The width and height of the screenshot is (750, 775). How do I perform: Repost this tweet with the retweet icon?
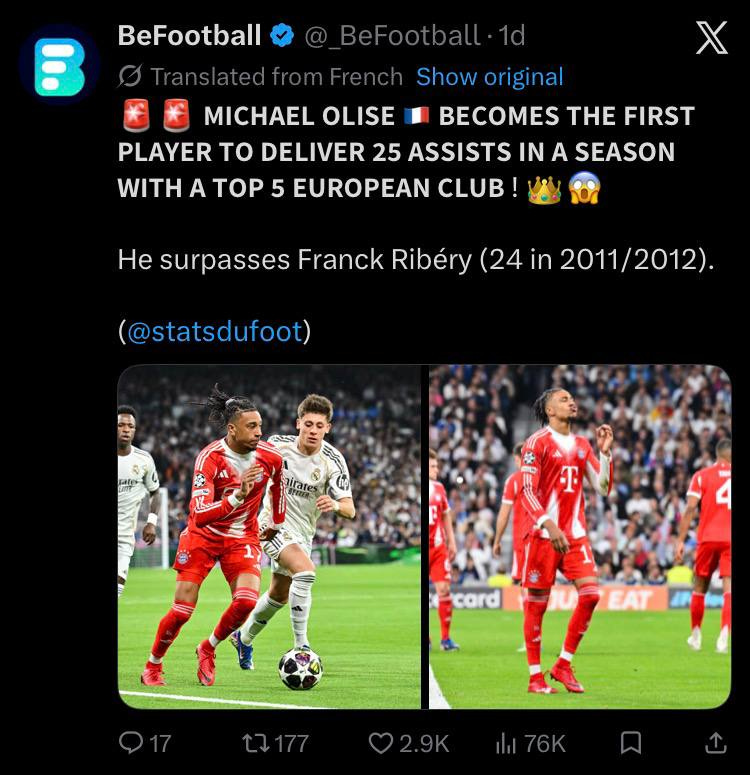[256, 742]
